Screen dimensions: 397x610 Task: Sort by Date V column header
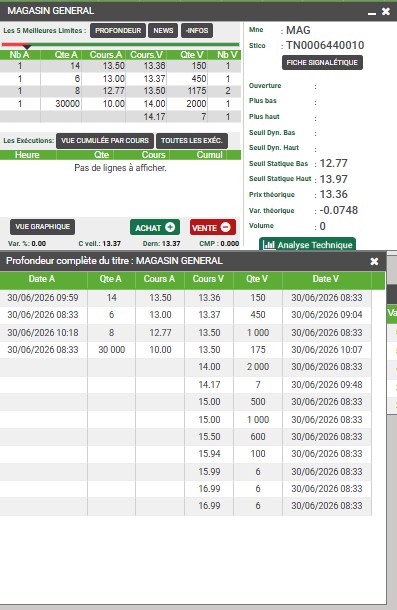326,279
